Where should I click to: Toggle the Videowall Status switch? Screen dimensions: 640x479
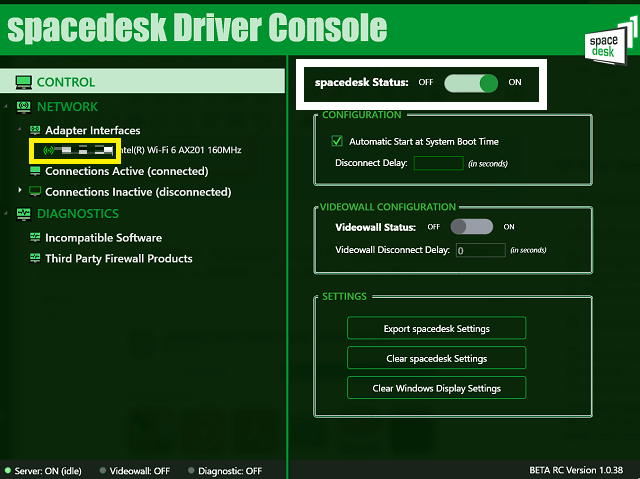tap(471, 226)
